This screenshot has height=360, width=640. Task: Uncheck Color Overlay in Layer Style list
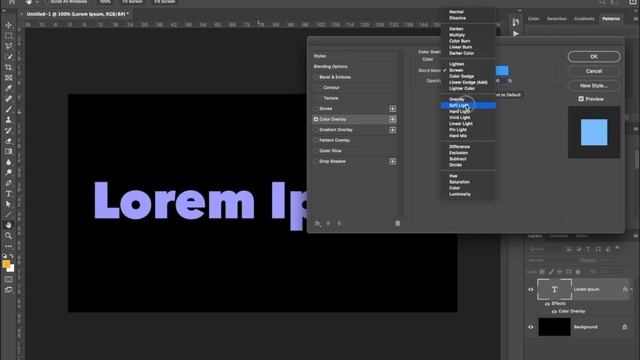coord(316,119)
